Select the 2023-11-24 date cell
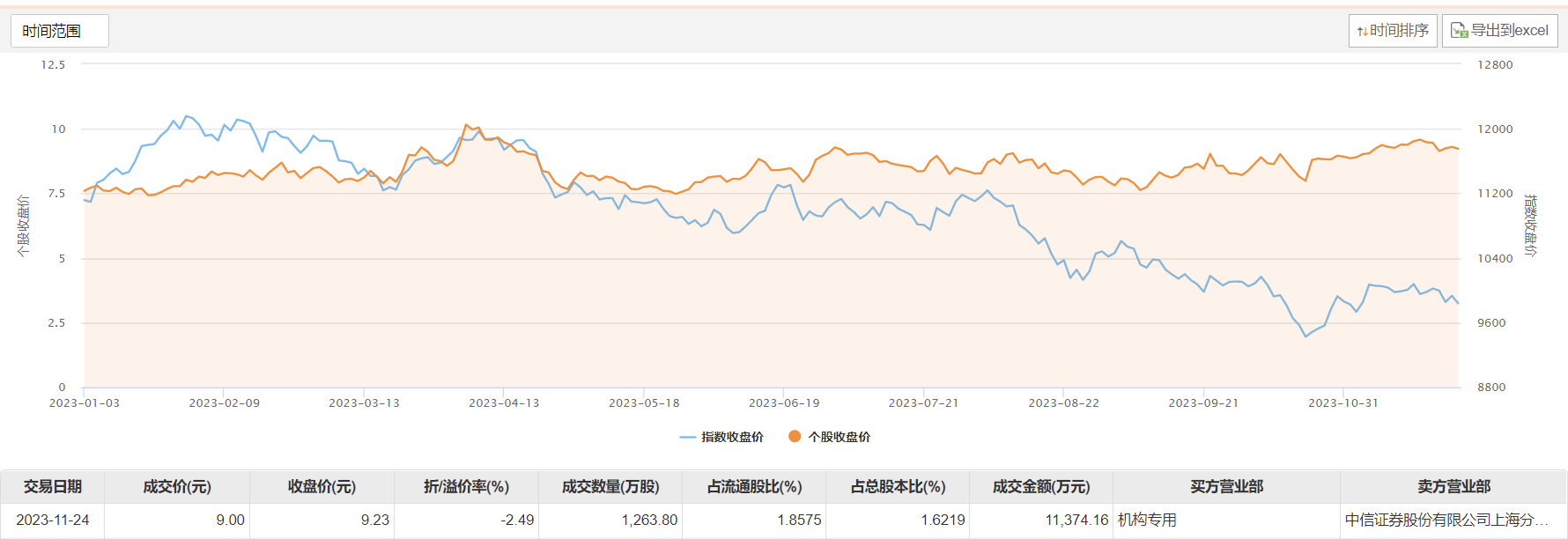Image resolution: width=1568 pixels, height=539 pixels. coord(53,521)
